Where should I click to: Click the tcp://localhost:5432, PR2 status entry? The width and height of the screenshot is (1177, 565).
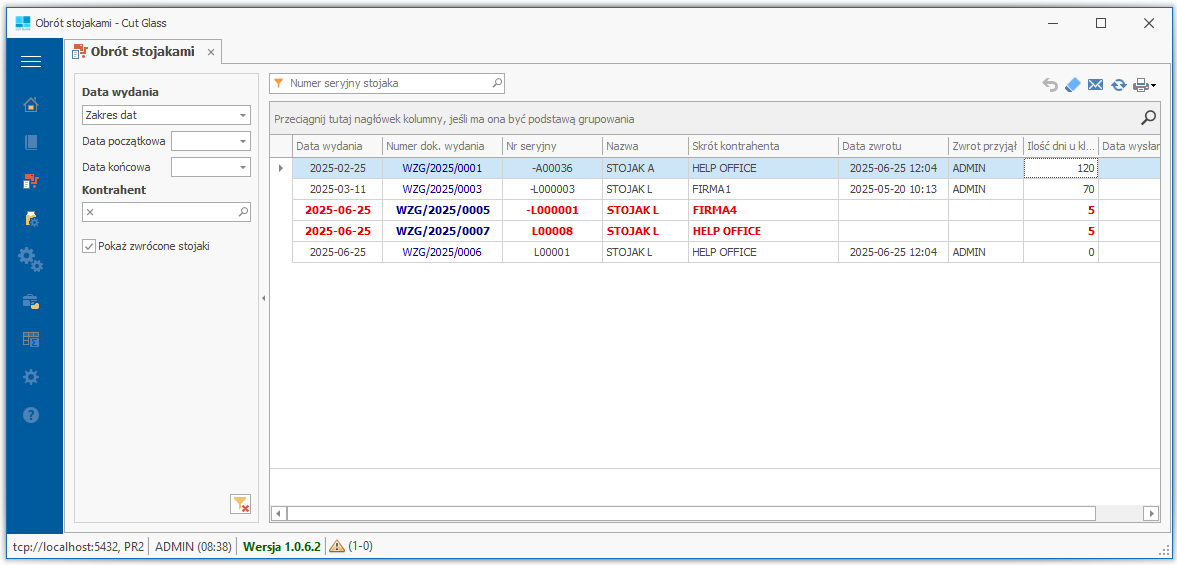pos(78,547)
